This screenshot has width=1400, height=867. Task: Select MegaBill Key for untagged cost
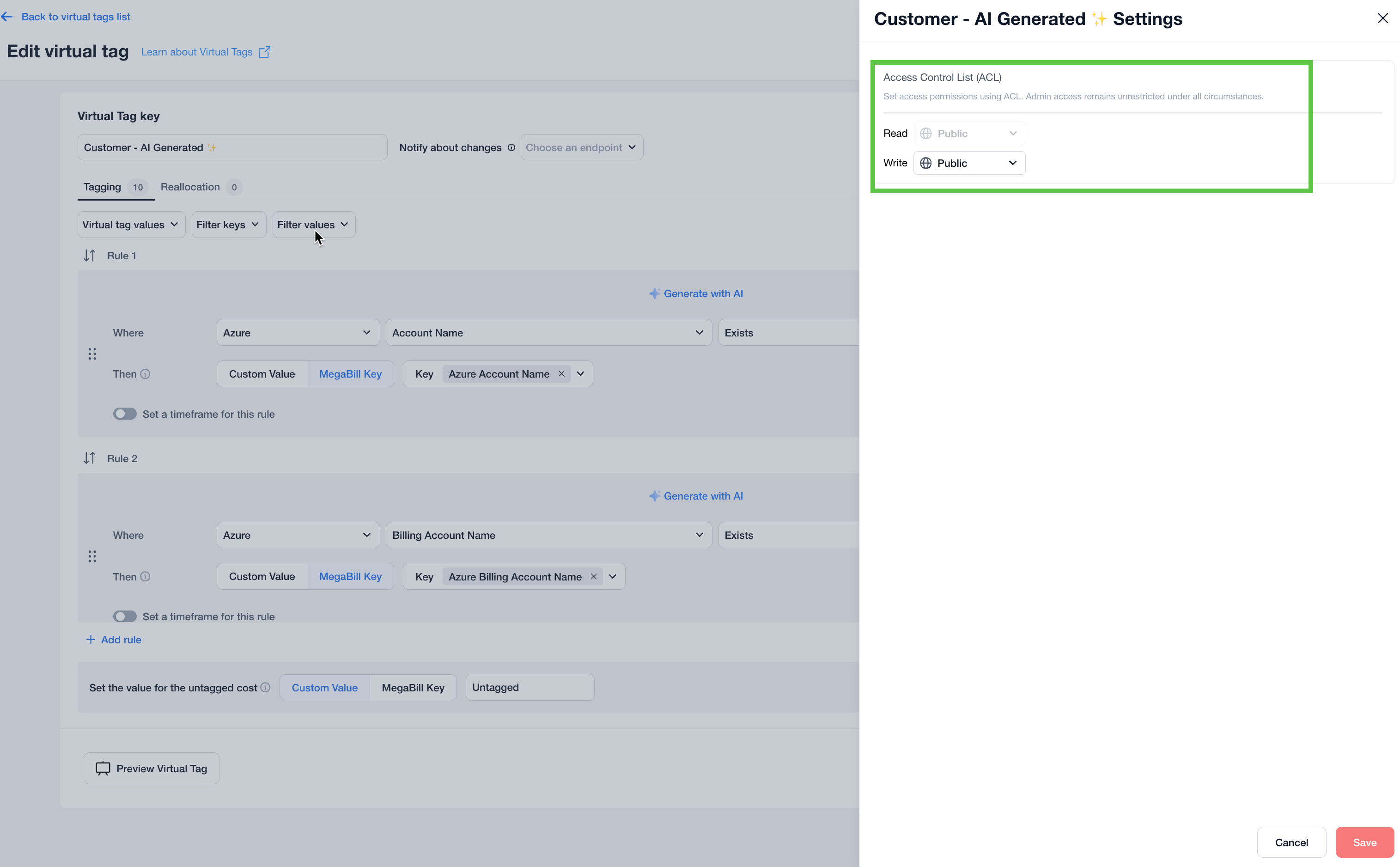point(413,688)
